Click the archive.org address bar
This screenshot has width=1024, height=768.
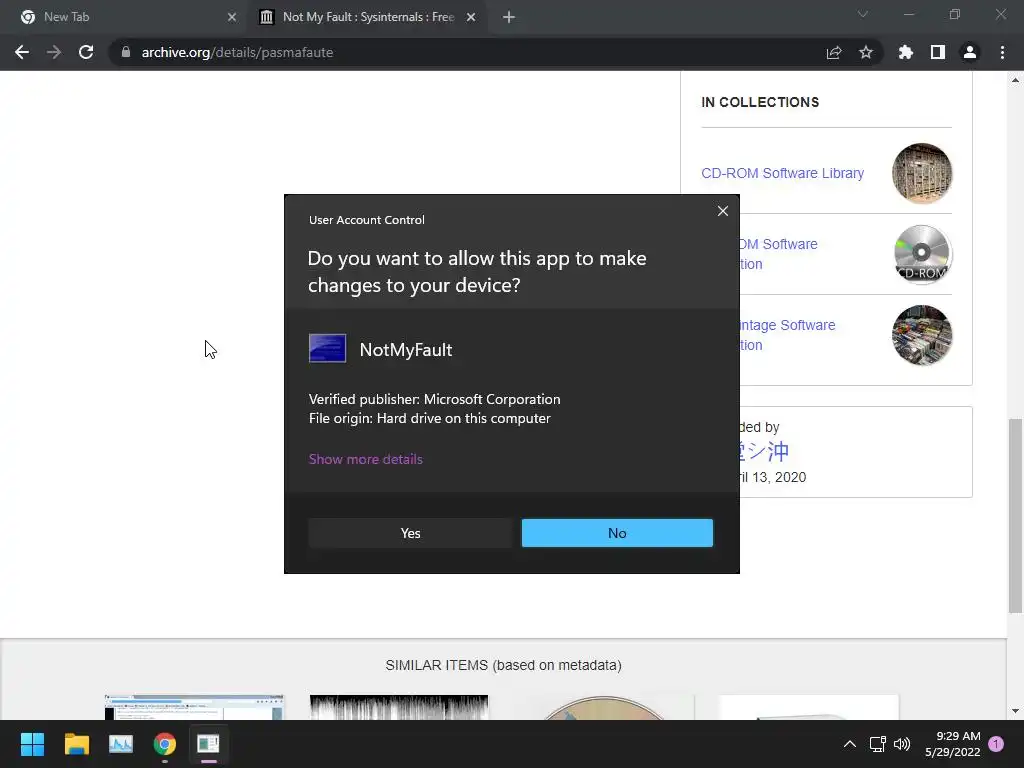click(464, 52)
